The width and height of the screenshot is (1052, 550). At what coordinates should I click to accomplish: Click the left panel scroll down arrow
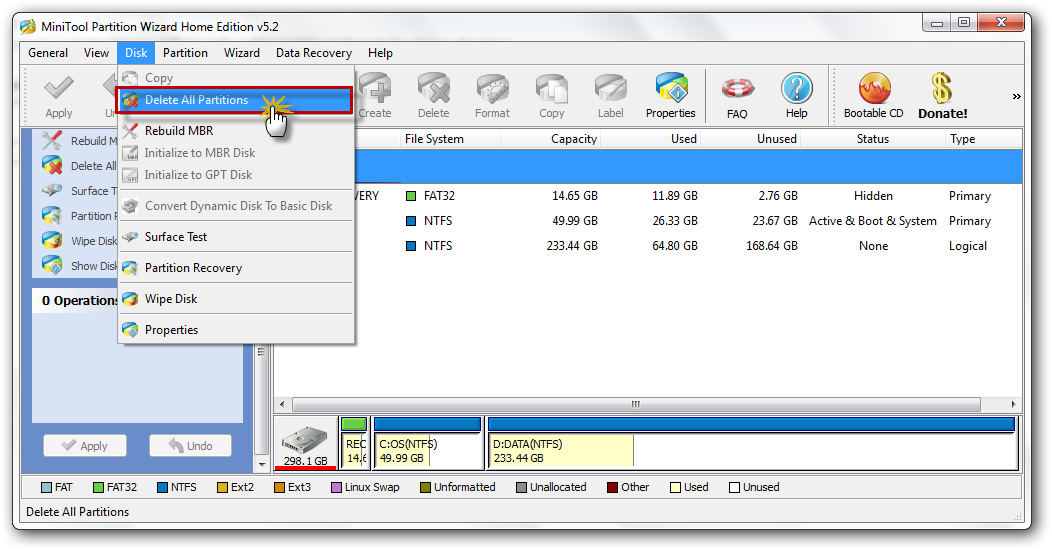(x=262, y=464)
